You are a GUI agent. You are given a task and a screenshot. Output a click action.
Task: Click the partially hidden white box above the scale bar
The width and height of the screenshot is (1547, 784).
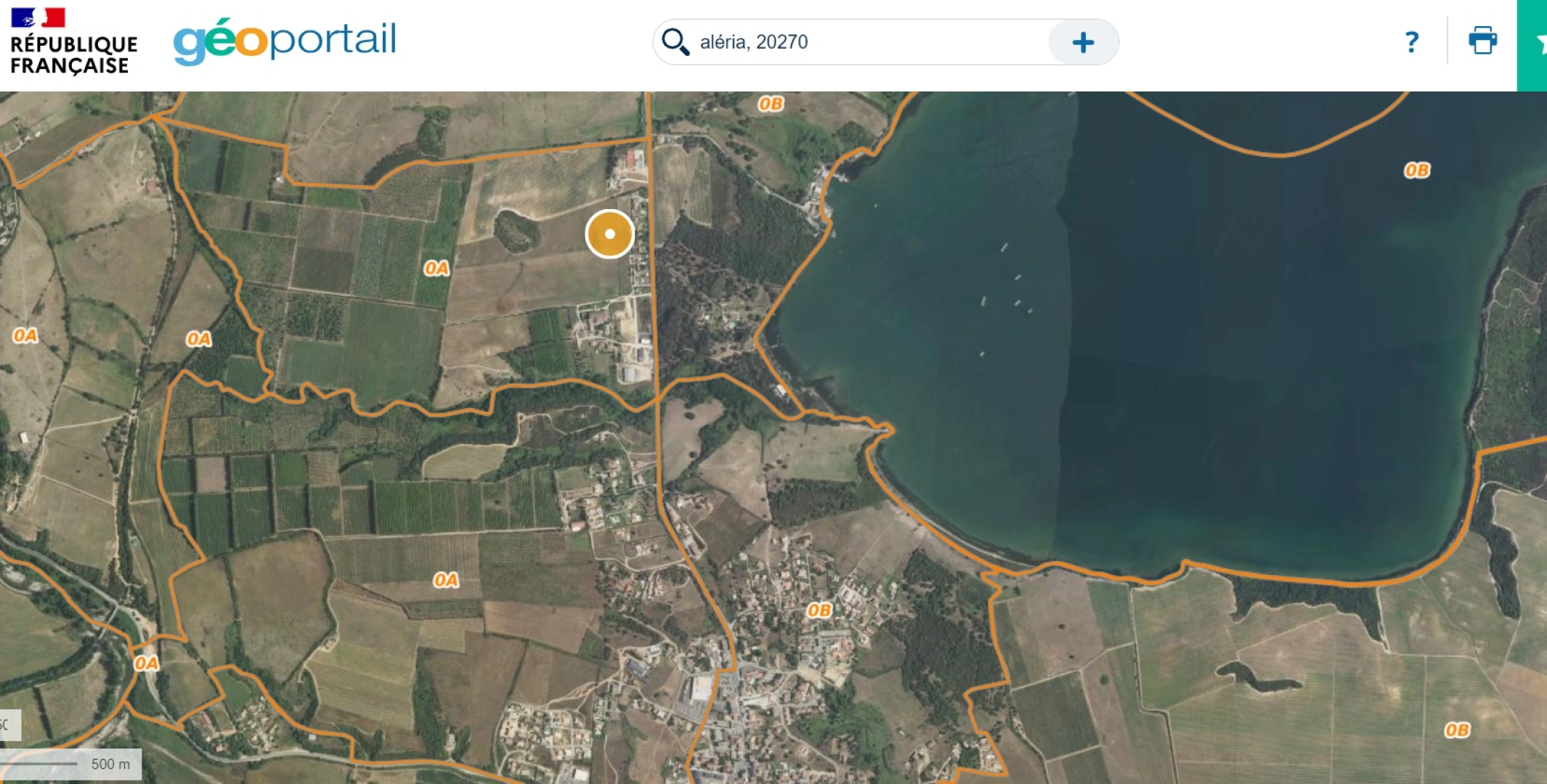pyautogui.click(x=10, y=724)
